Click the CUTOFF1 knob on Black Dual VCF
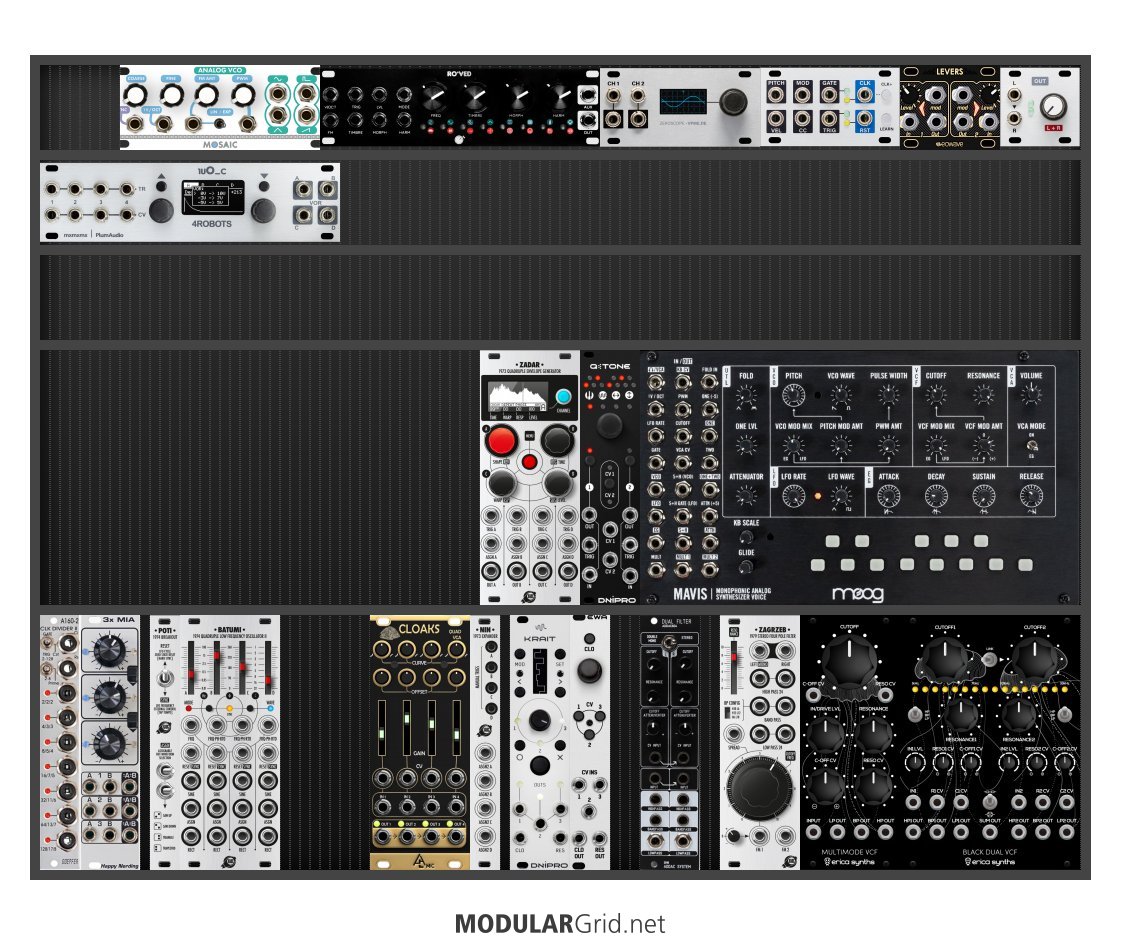The image size is (1121, 945). click(944, 659)
